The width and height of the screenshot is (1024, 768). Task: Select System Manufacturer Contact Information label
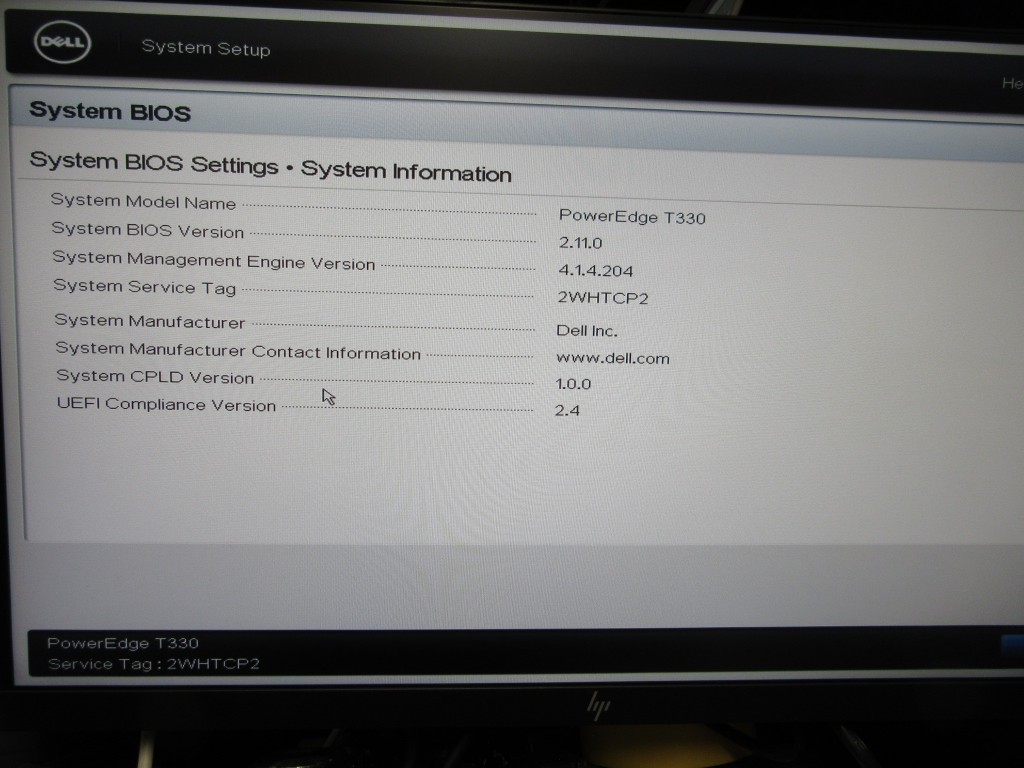[238, 351]
